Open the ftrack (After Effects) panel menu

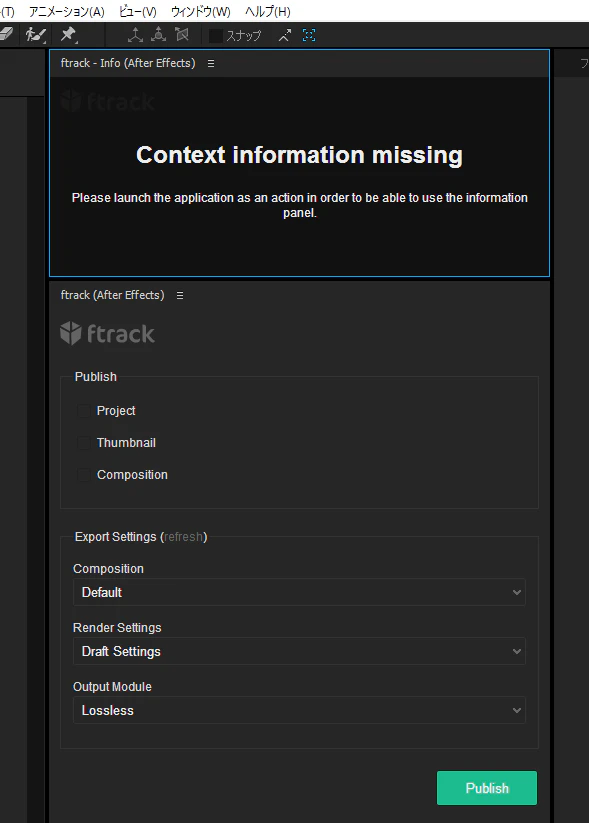pos(180,296)
